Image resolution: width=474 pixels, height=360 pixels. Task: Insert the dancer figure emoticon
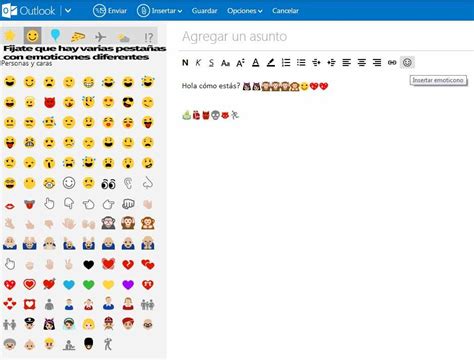(x=108, y=344)
